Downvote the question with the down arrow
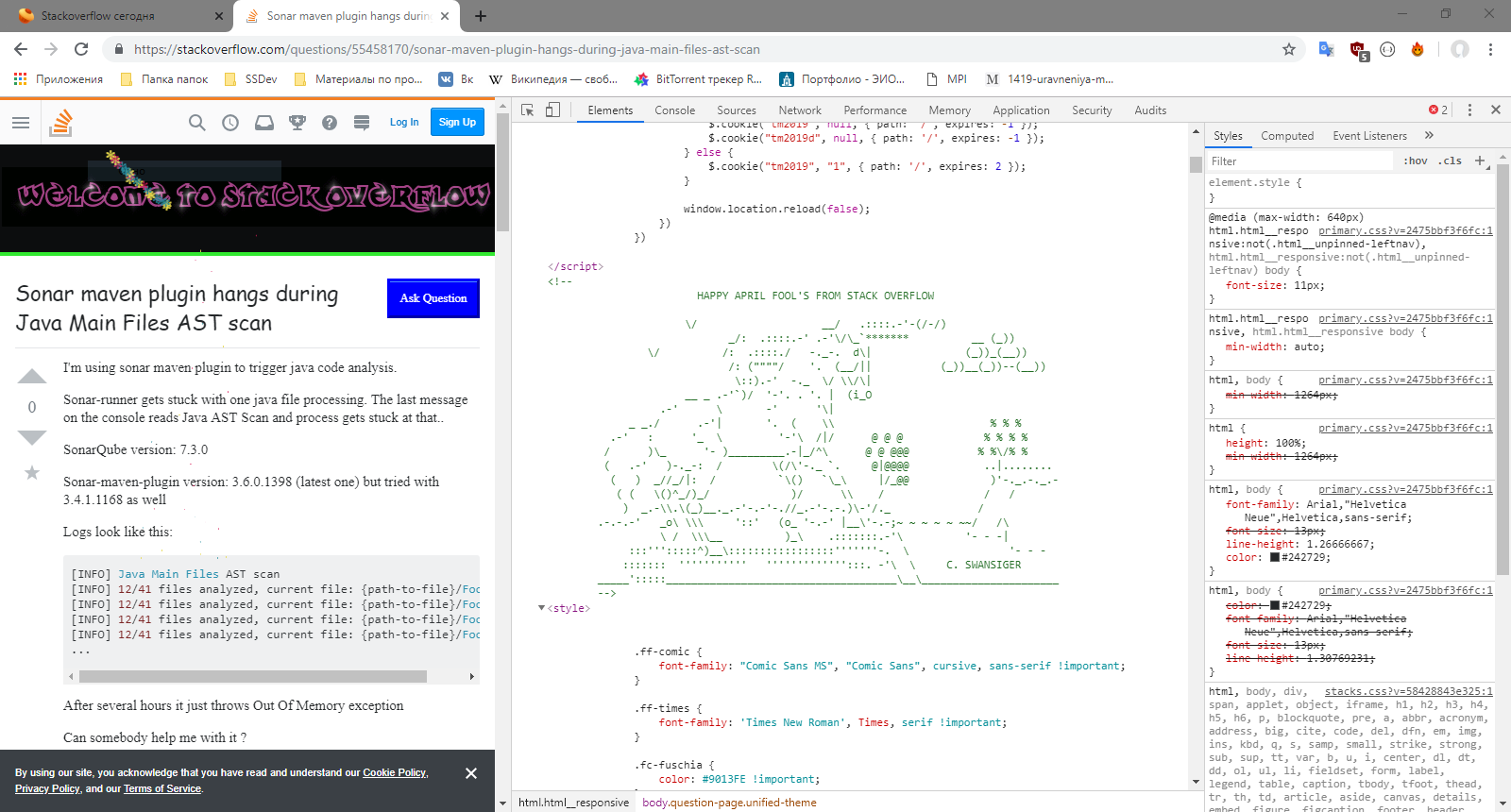The height and width of the screenshot is (812, 1511). tap(32, 437)
